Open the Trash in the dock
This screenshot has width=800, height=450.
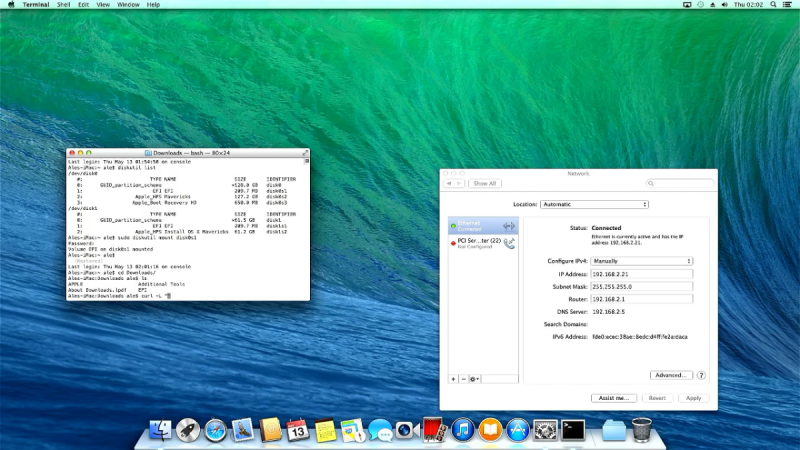coord(642,430)
